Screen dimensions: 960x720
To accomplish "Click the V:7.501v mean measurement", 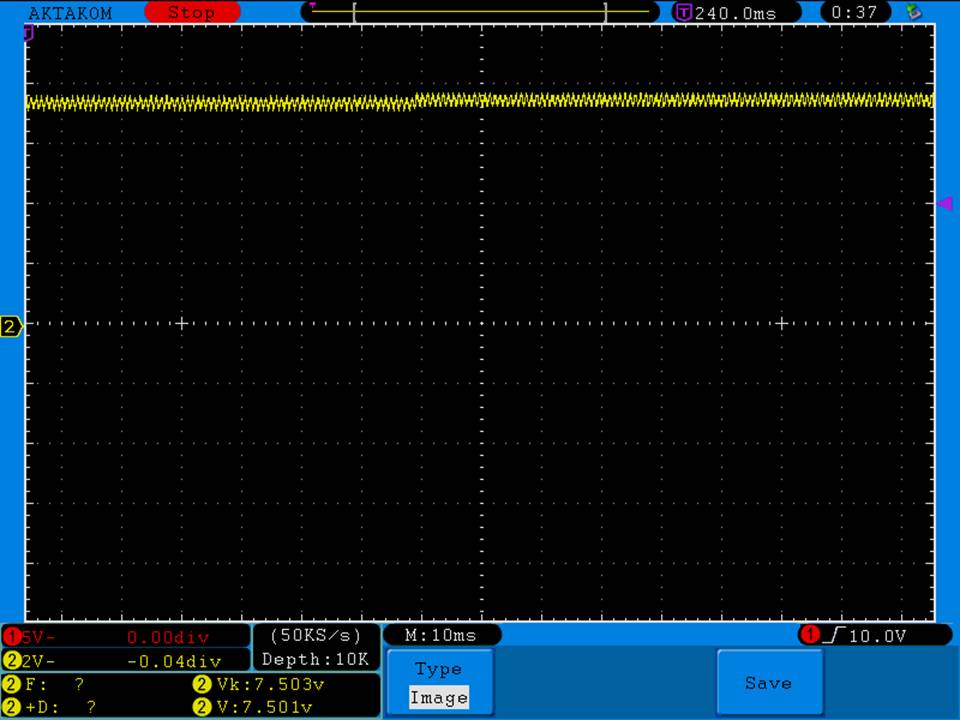I will tap(259, 707).
